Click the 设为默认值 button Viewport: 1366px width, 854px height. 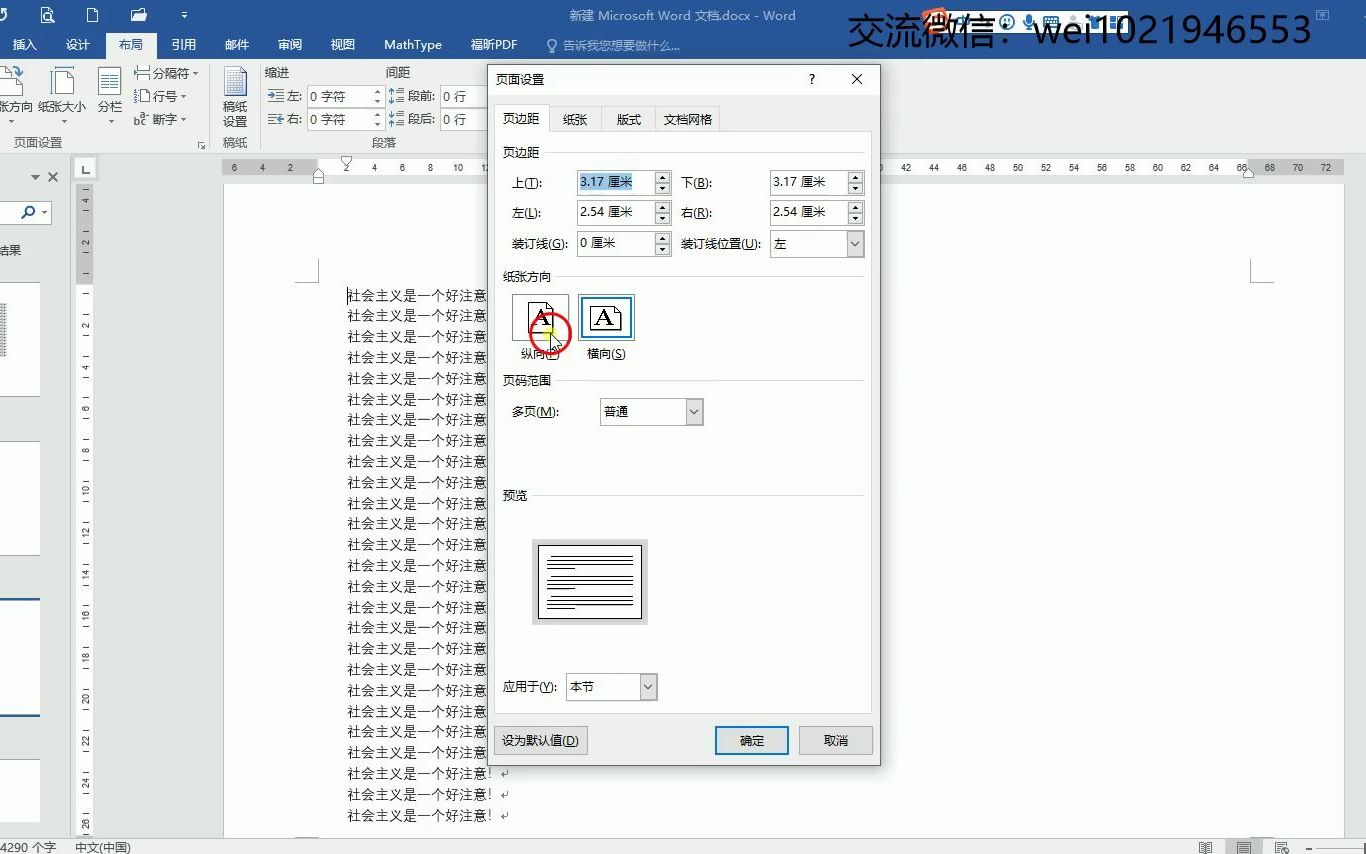pyautogui.click(x=541, y=740)
